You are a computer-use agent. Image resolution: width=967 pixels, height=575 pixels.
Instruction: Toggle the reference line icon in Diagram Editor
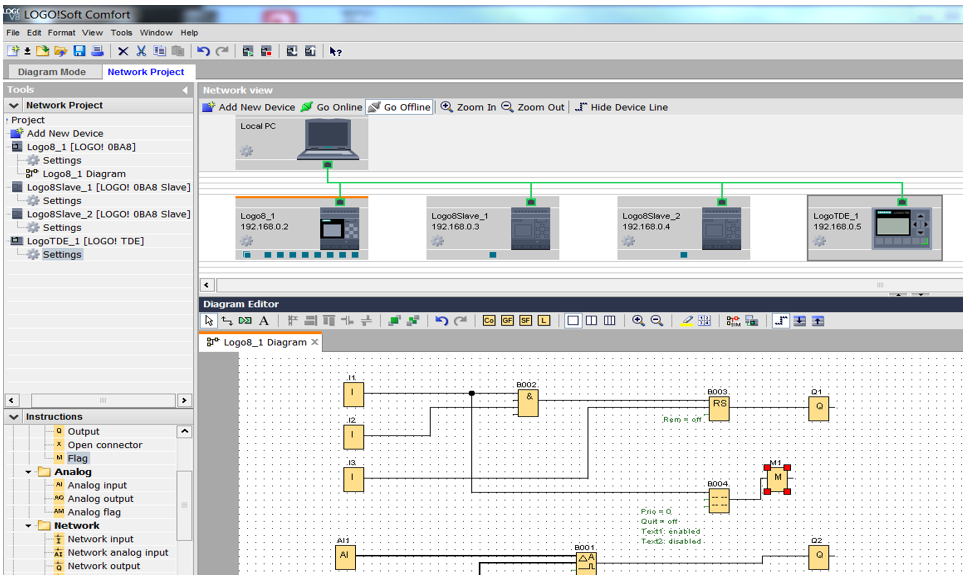tap(781, 320)
